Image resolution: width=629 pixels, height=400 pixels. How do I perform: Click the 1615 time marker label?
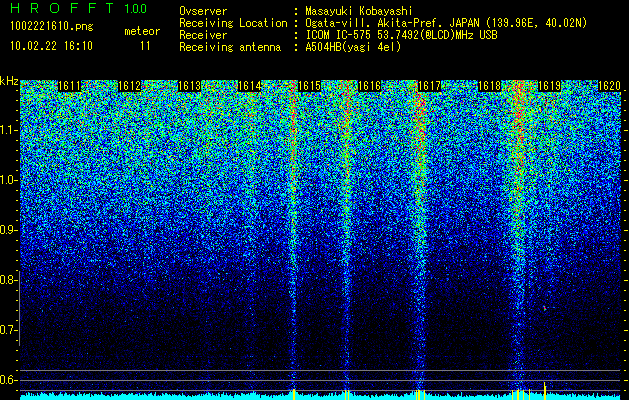point(310,86)
